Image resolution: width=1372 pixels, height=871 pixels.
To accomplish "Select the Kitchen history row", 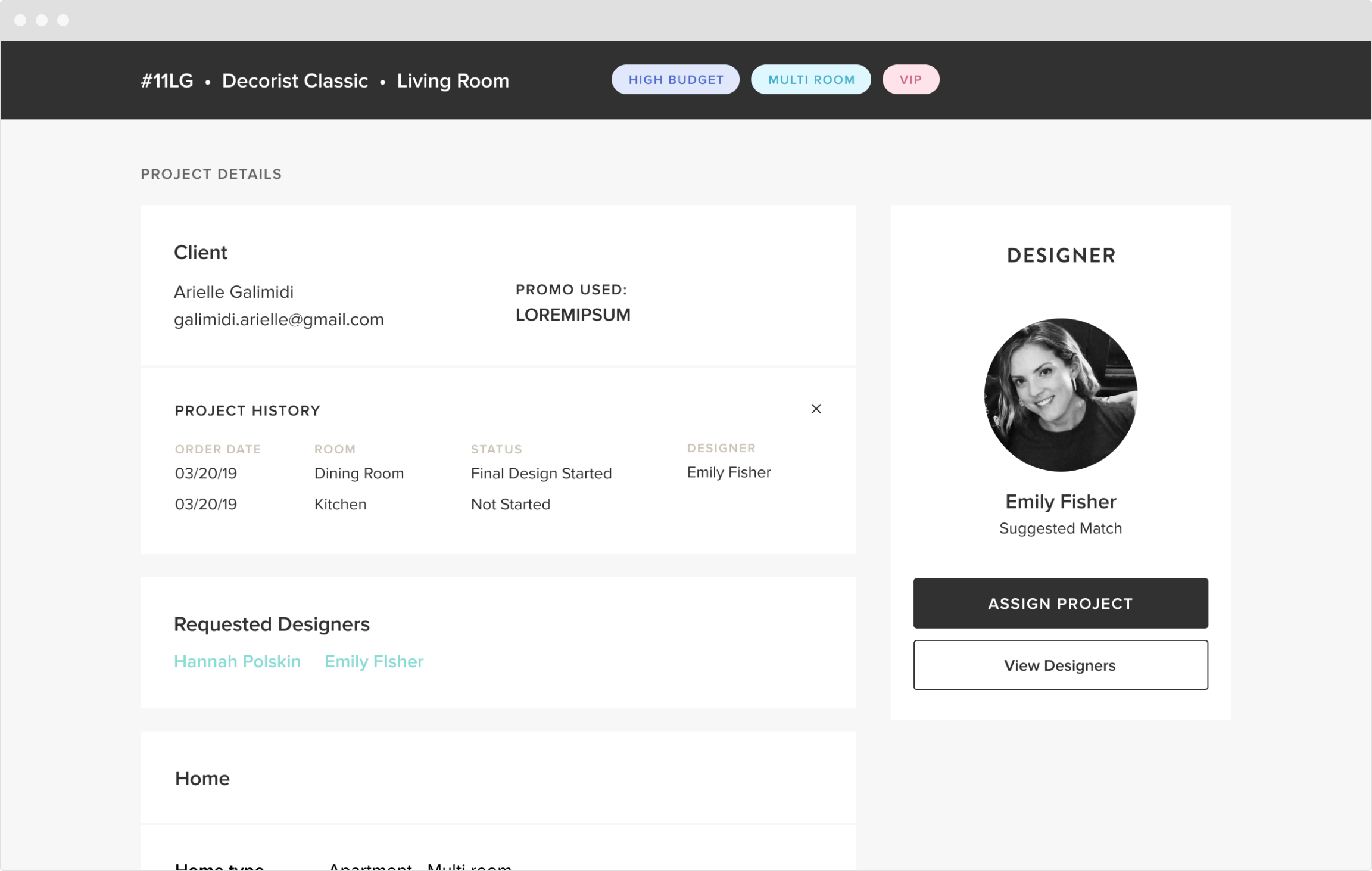I will 340,504.
